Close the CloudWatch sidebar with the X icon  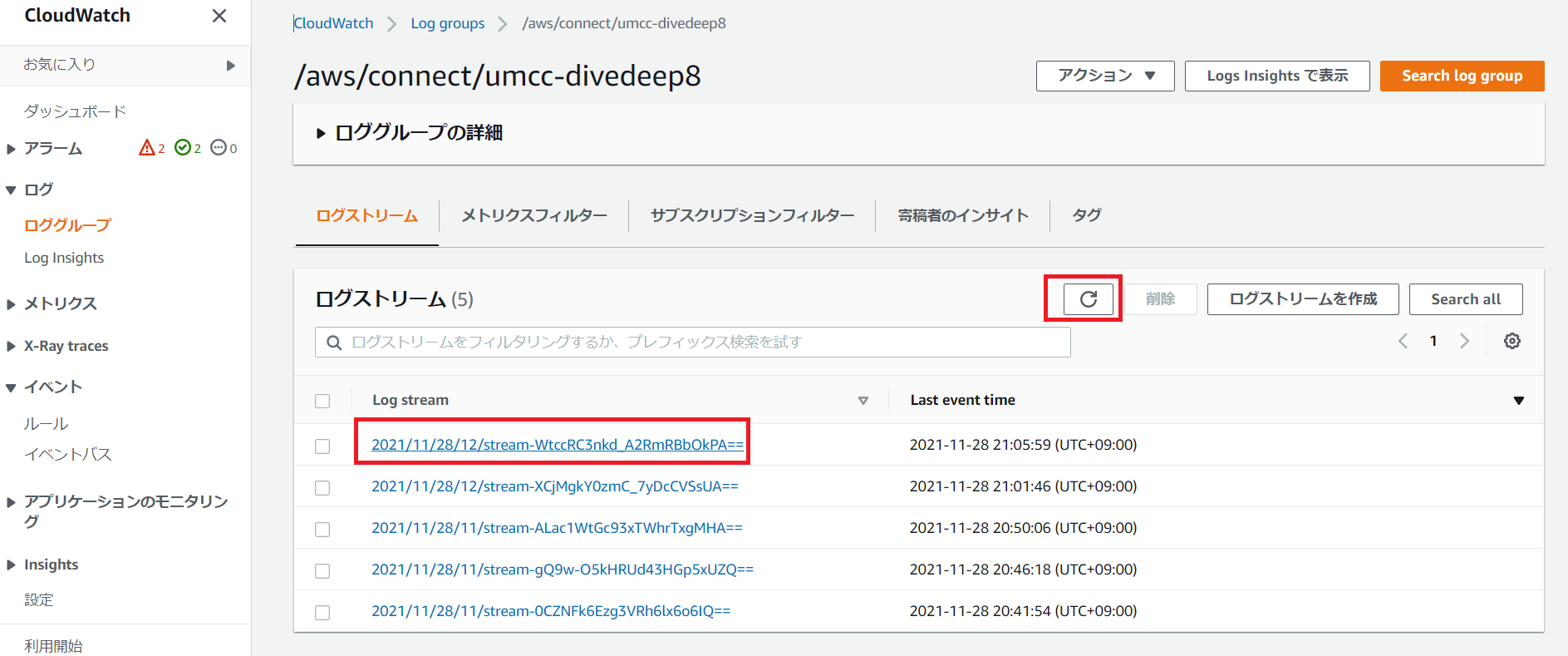click(x=219, y=16)
